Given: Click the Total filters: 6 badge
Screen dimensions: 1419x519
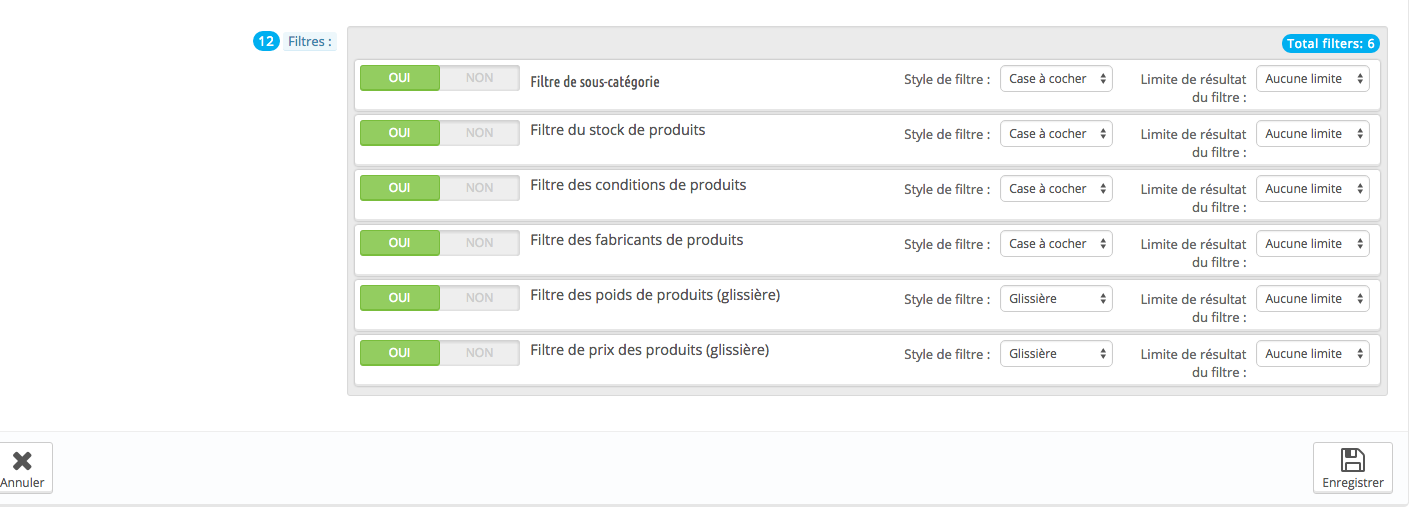Looking at the screenshot, I should click(x=1330, y=44).
